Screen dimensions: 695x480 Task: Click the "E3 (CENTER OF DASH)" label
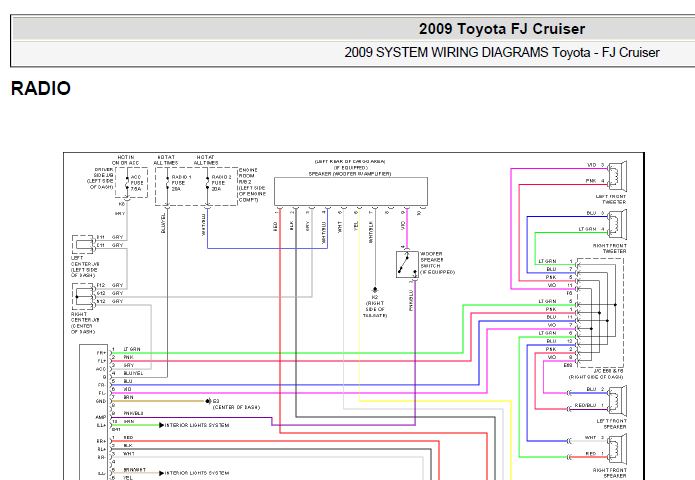click(x=236, y=404)
